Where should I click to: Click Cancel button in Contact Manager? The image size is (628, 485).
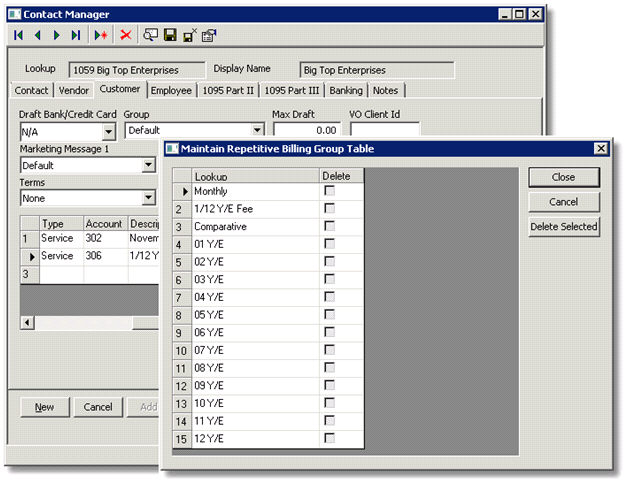98,407
